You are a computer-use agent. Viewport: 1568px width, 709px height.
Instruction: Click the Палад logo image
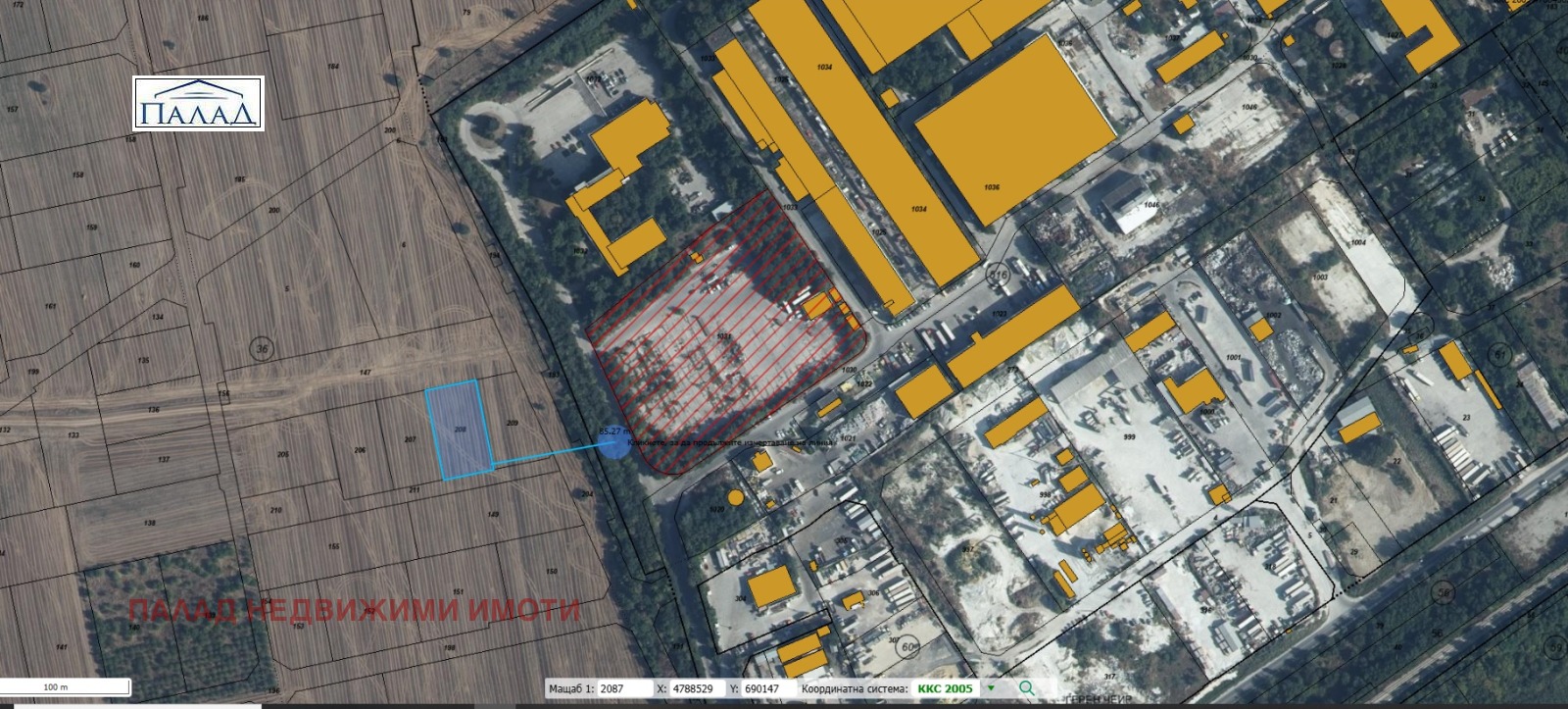pyautogui.click(x=199, y=104)
